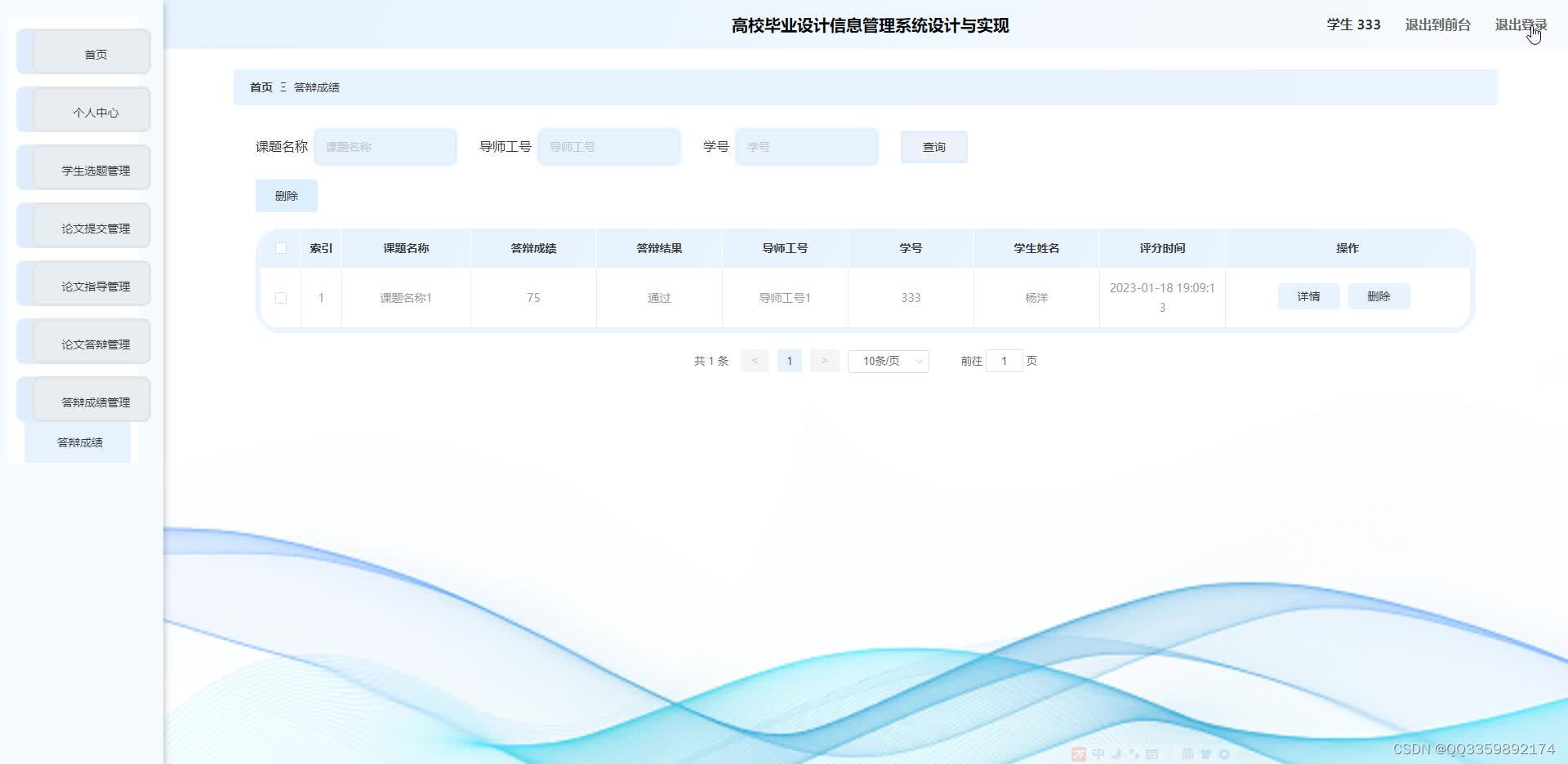Click the previous page arrow
This screenshot has width=1568, height=764.
click(755, 361)
